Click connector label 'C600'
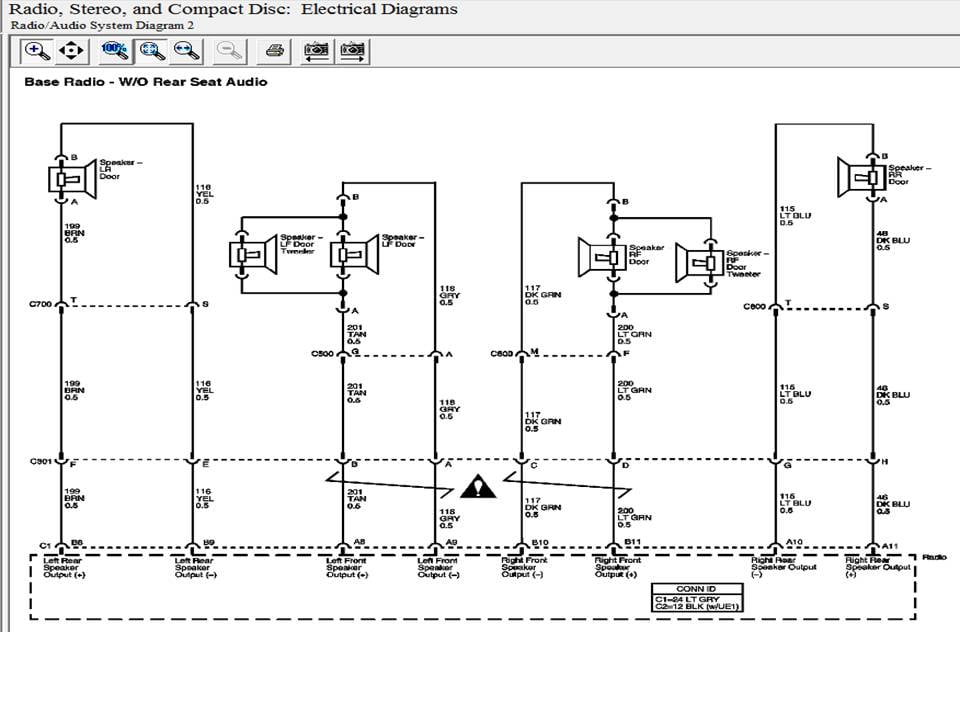 tap(501, 353)
